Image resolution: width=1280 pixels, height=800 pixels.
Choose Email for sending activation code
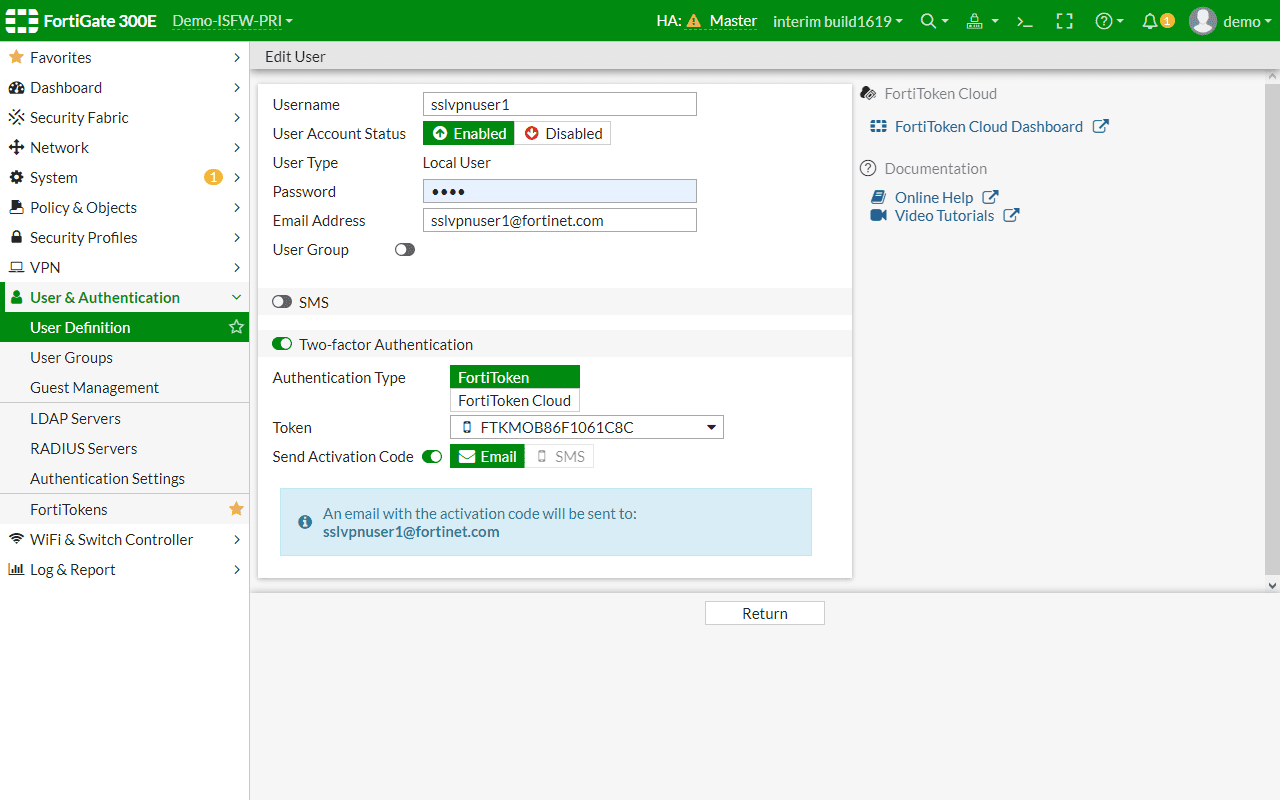click(x=487, y=456)
